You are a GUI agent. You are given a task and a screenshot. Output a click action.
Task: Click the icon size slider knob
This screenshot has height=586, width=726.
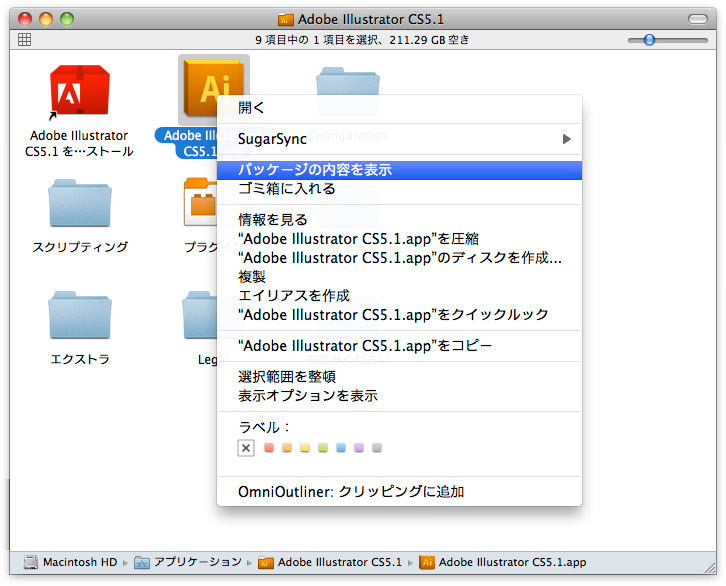pos(650,40)
